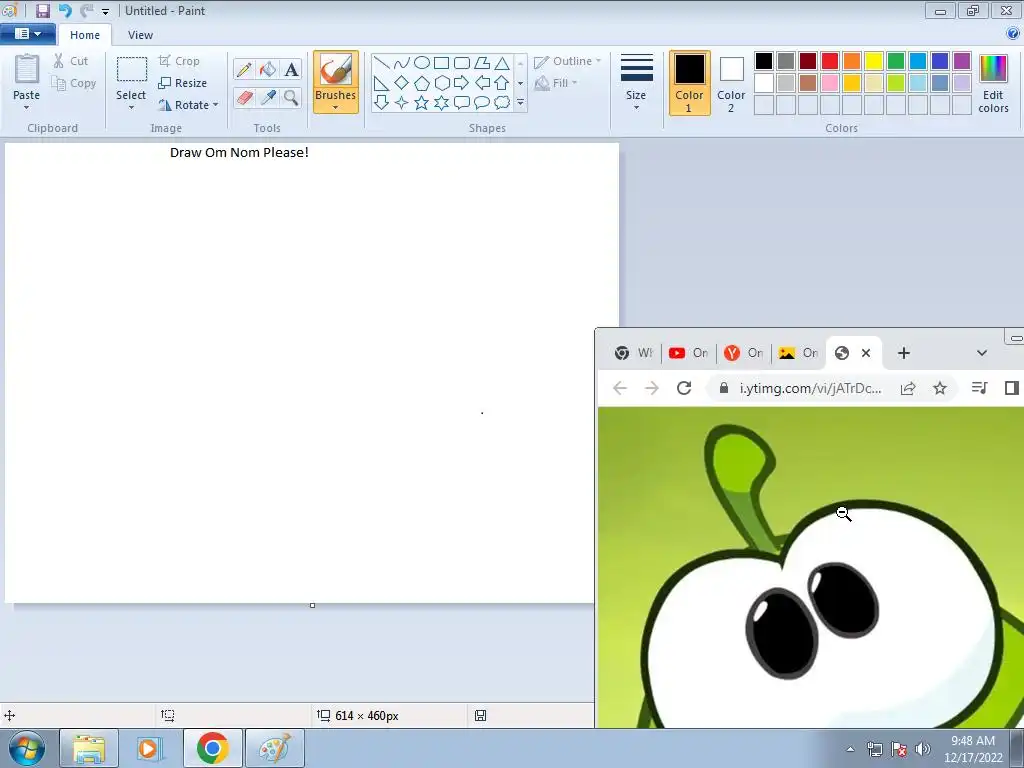Select the Color picker eyedropper tool
The width and height of the screenshot is (1024, 768).
click(268, 98)
